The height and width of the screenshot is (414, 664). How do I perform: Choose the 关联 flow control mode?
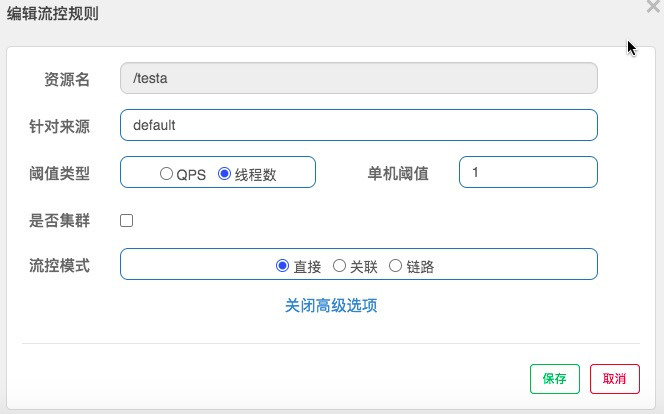(x=339, y=266)
